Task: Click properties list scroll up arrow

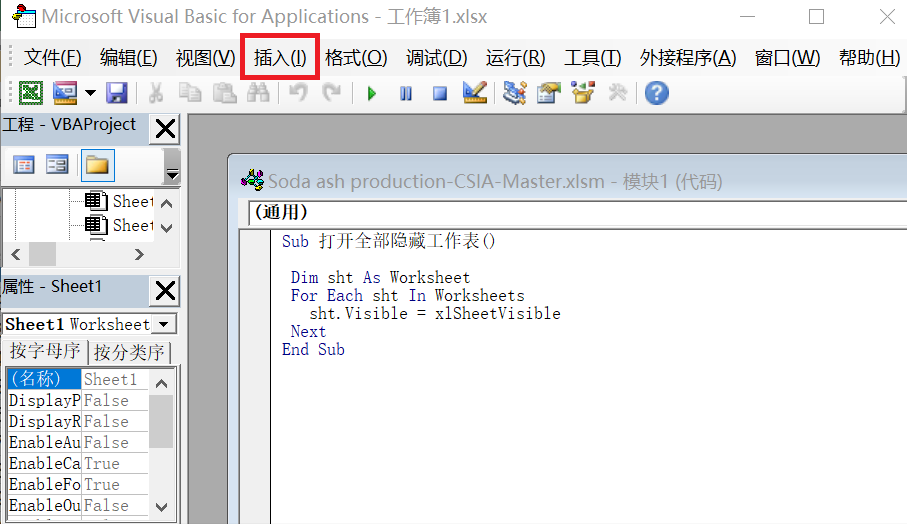Action: (161, 383)
